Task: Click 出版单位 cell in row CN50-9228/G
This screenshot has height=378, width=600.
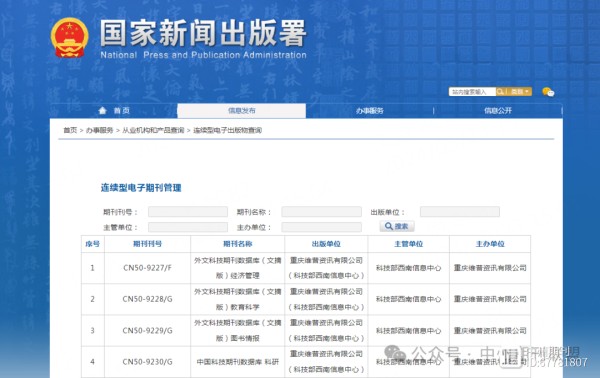Action: coord(326,299)
